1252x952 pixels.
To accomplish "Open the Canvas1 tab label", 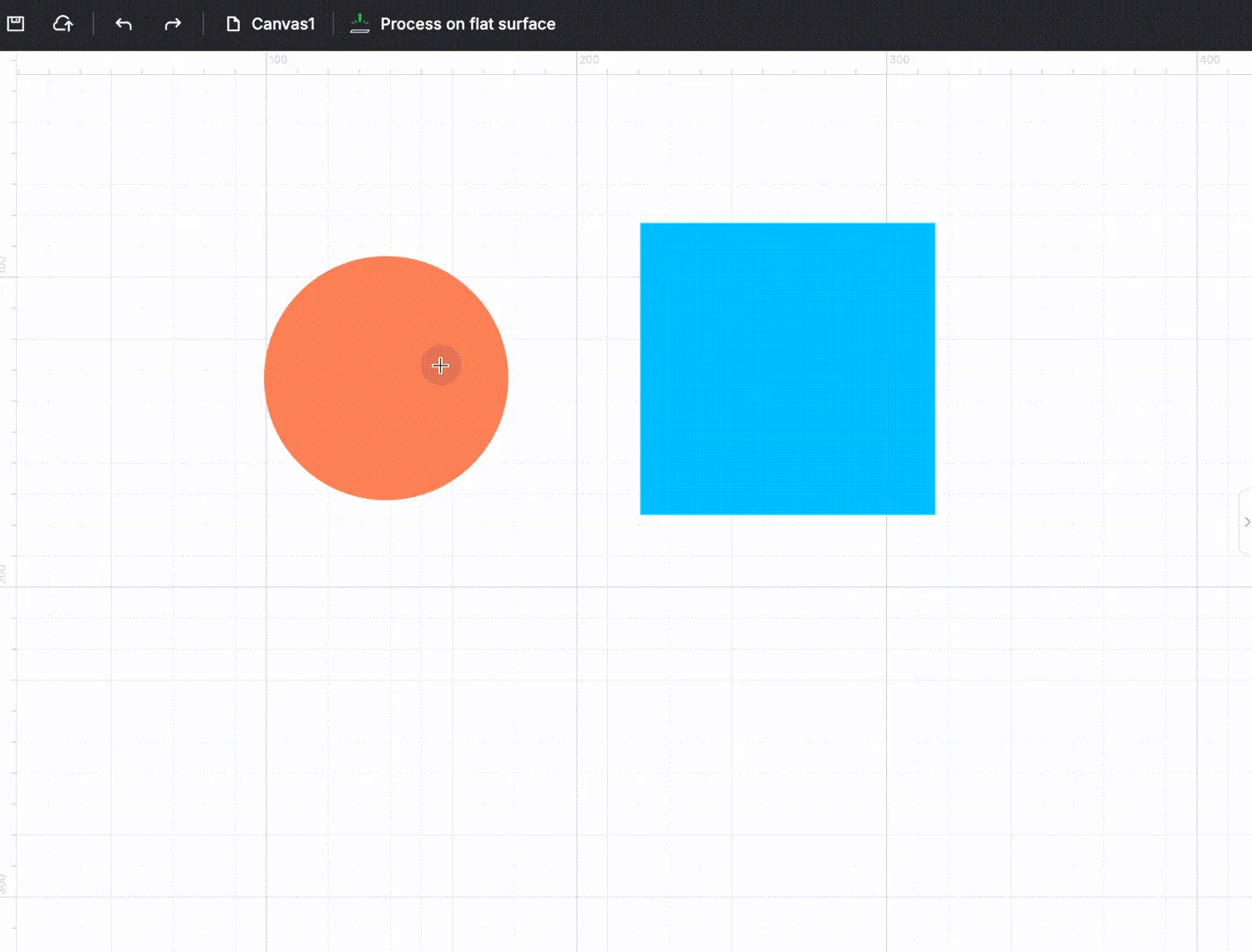I will [283, 24].
